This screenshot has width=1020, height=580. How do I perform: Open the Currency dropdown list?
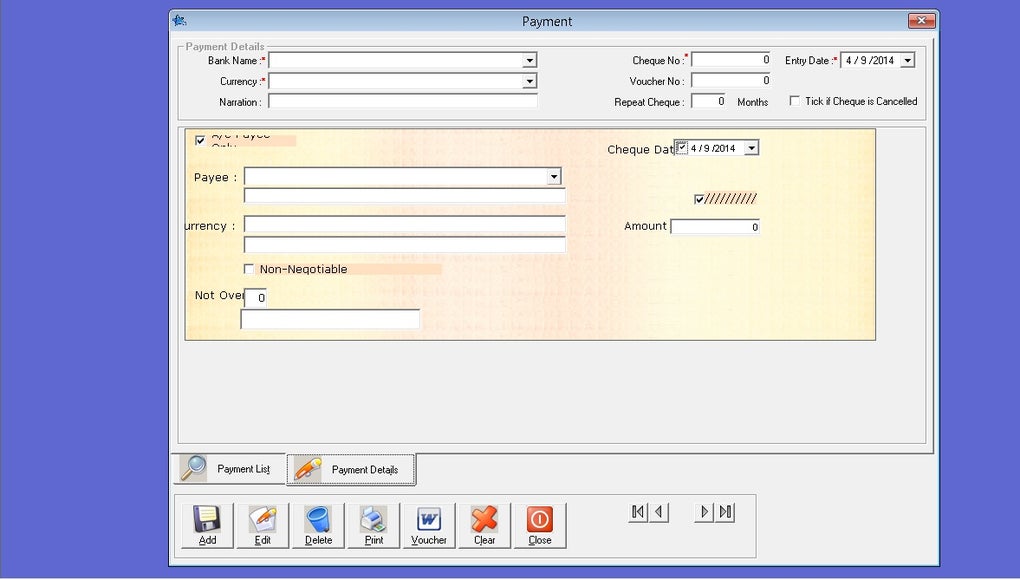click(530, 81)
